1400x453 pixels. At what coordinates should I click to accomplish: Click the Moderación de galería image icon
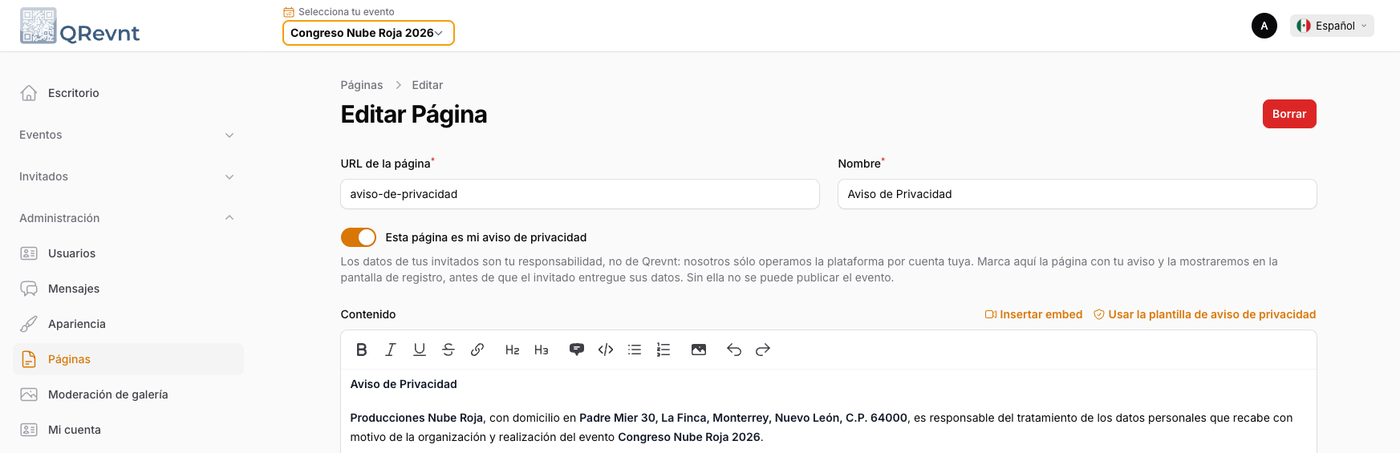click(x=29, y=394)
